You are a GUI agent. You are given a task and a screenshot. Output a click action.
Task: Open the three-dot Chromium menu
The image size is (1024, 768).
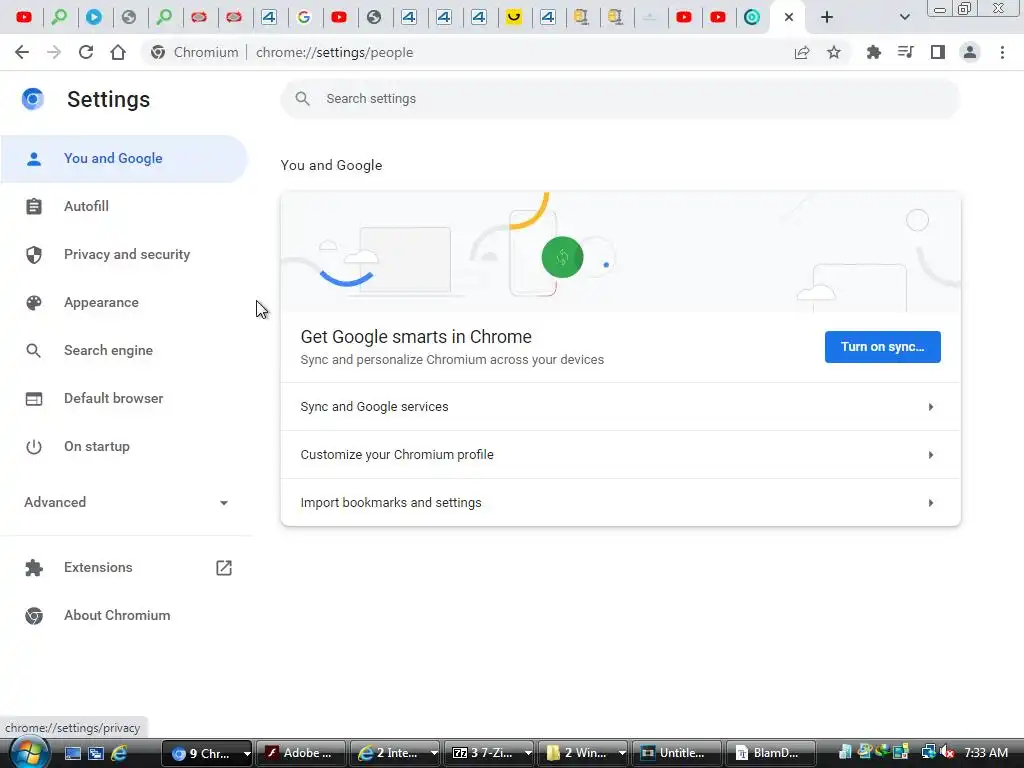1002,52
